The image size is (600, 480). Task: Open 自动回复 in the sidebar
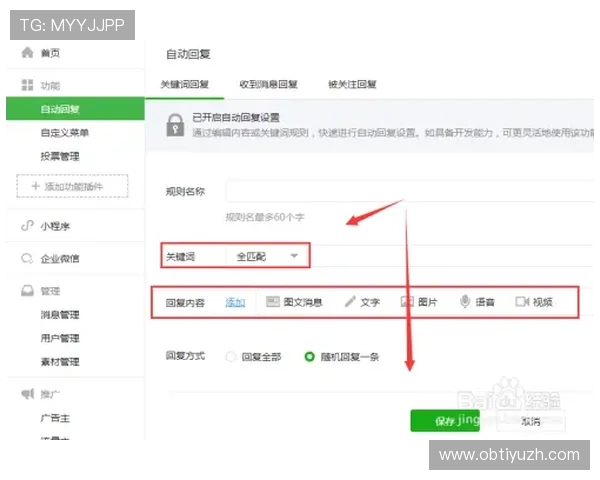point(75,109)
